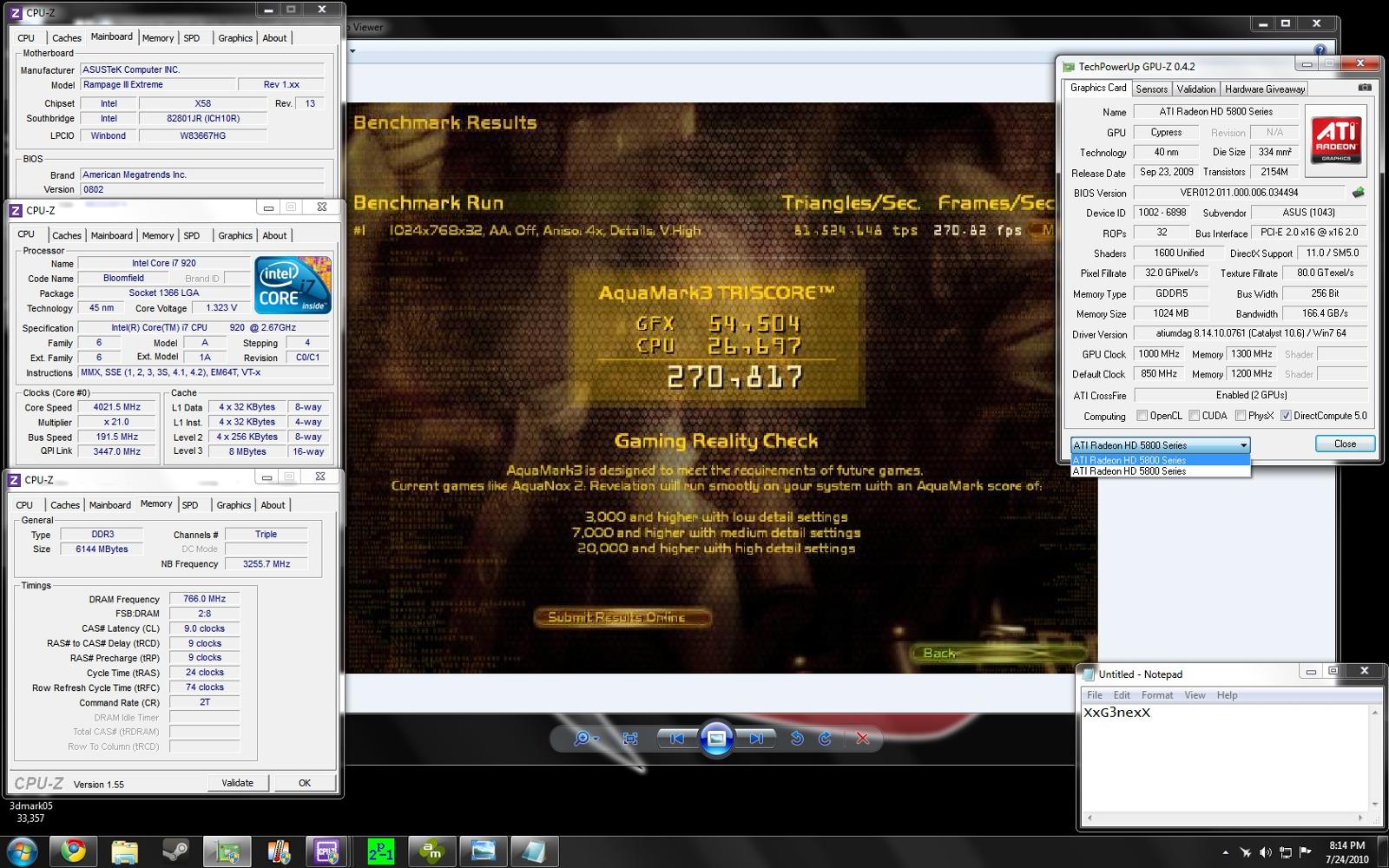Switch to GPU-Z taskbar button

pyautogui.click(x=227, y=852)
